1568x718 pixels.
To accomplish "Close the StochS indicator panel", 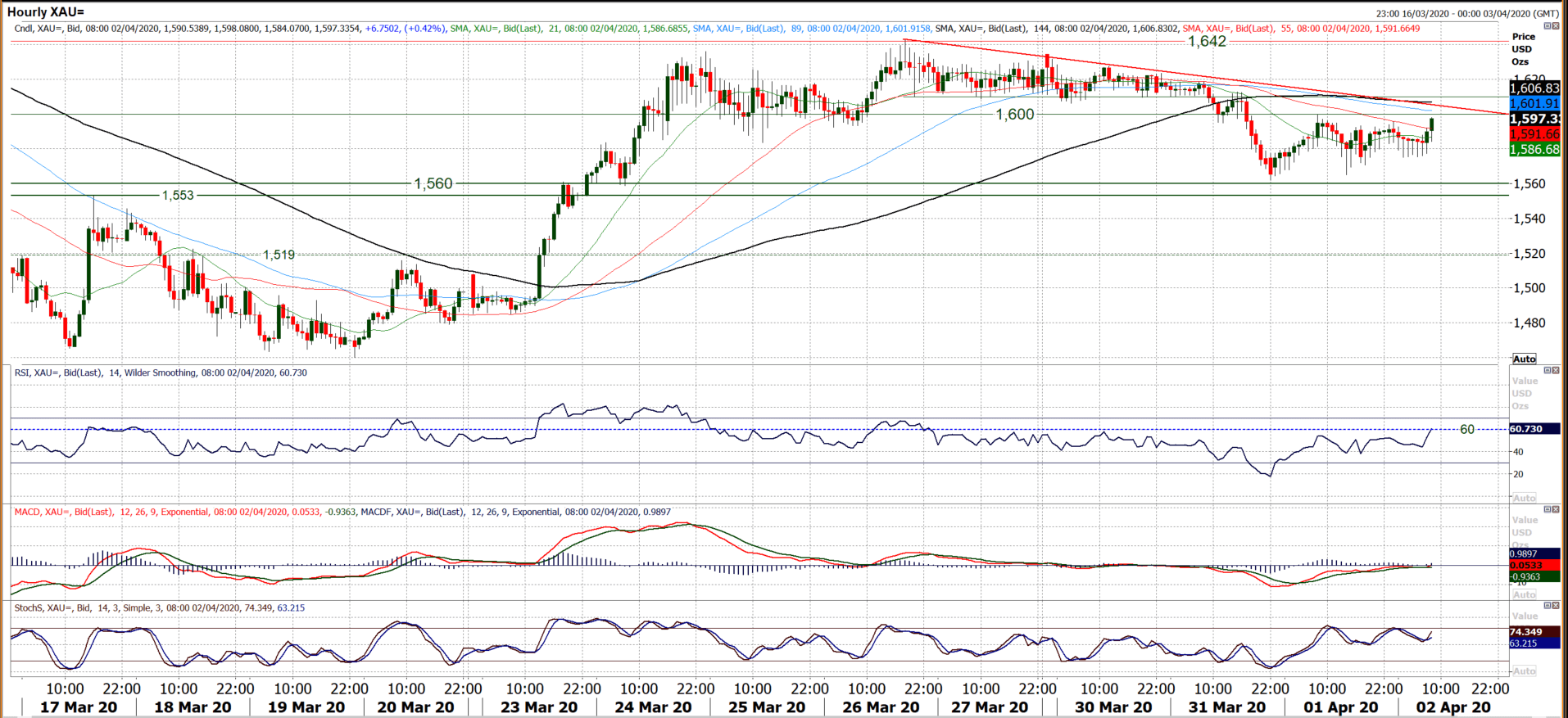I will pyautogui.click(x=1556, y=605).
